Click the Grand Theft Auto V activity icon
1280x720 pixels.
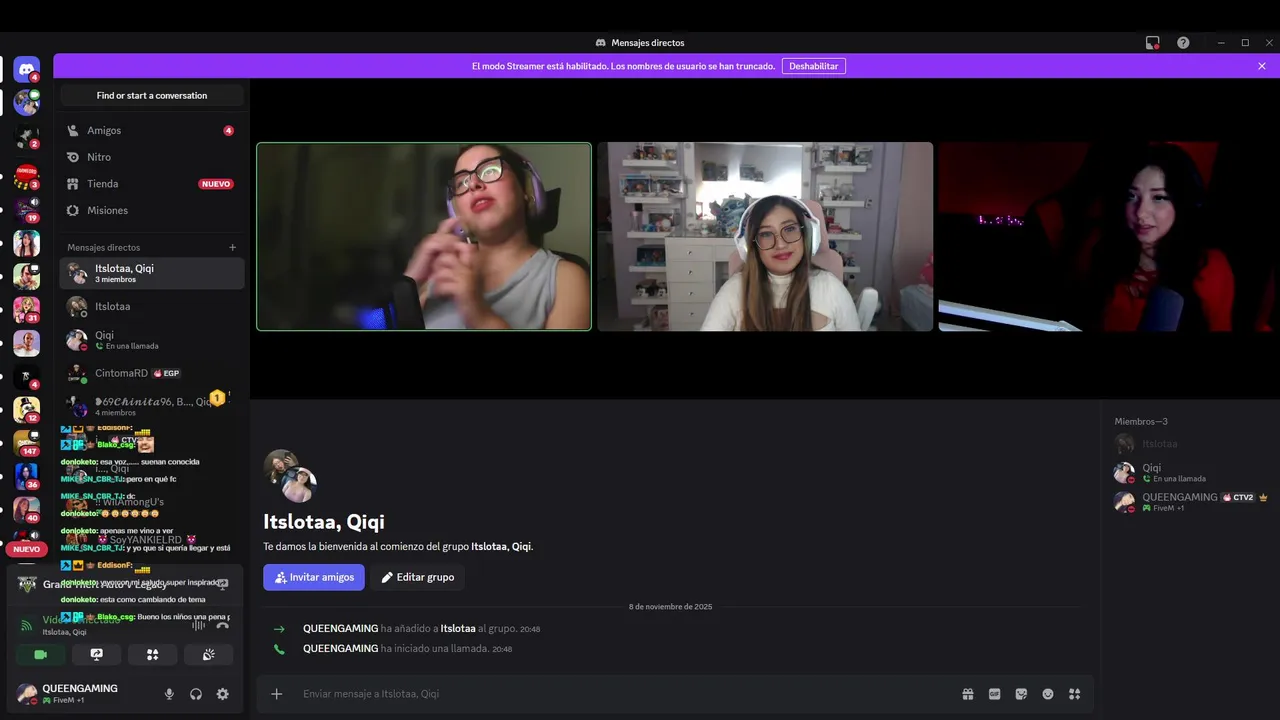point(27,585)
